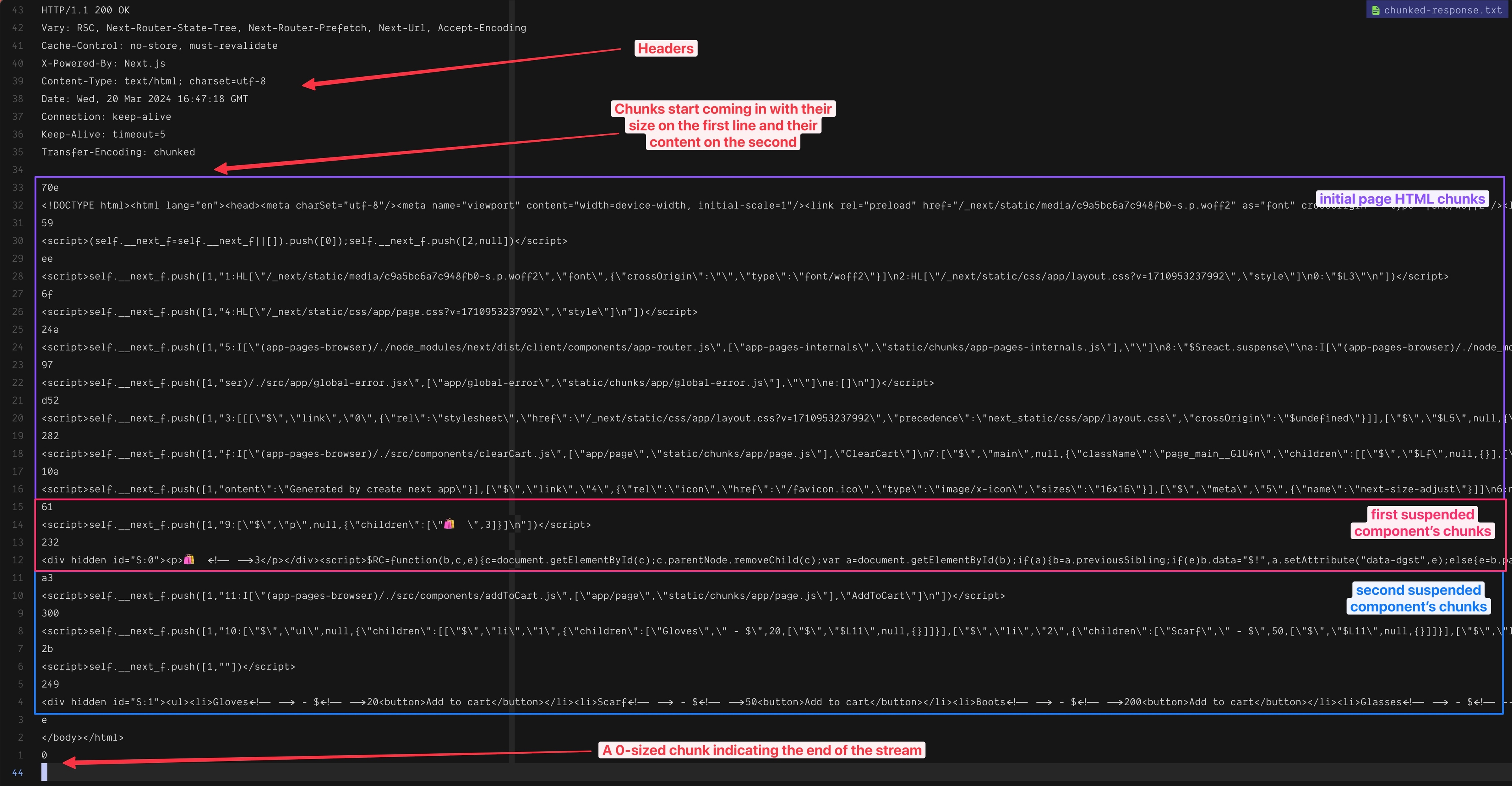
Task: Click the current line number 44 in gutter
Action: coord(18,773)
